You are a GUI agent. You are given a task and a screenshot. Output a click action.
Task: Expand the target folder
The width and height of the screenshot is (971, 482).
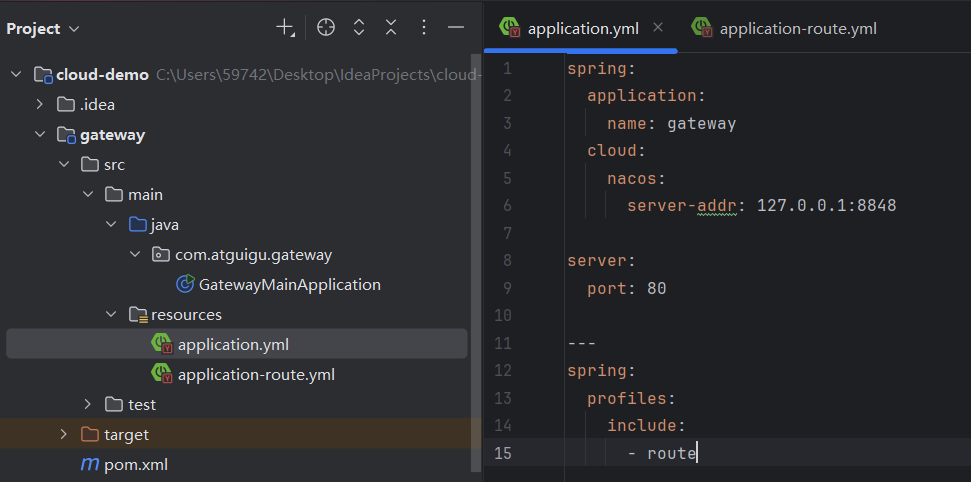point(64,434)
